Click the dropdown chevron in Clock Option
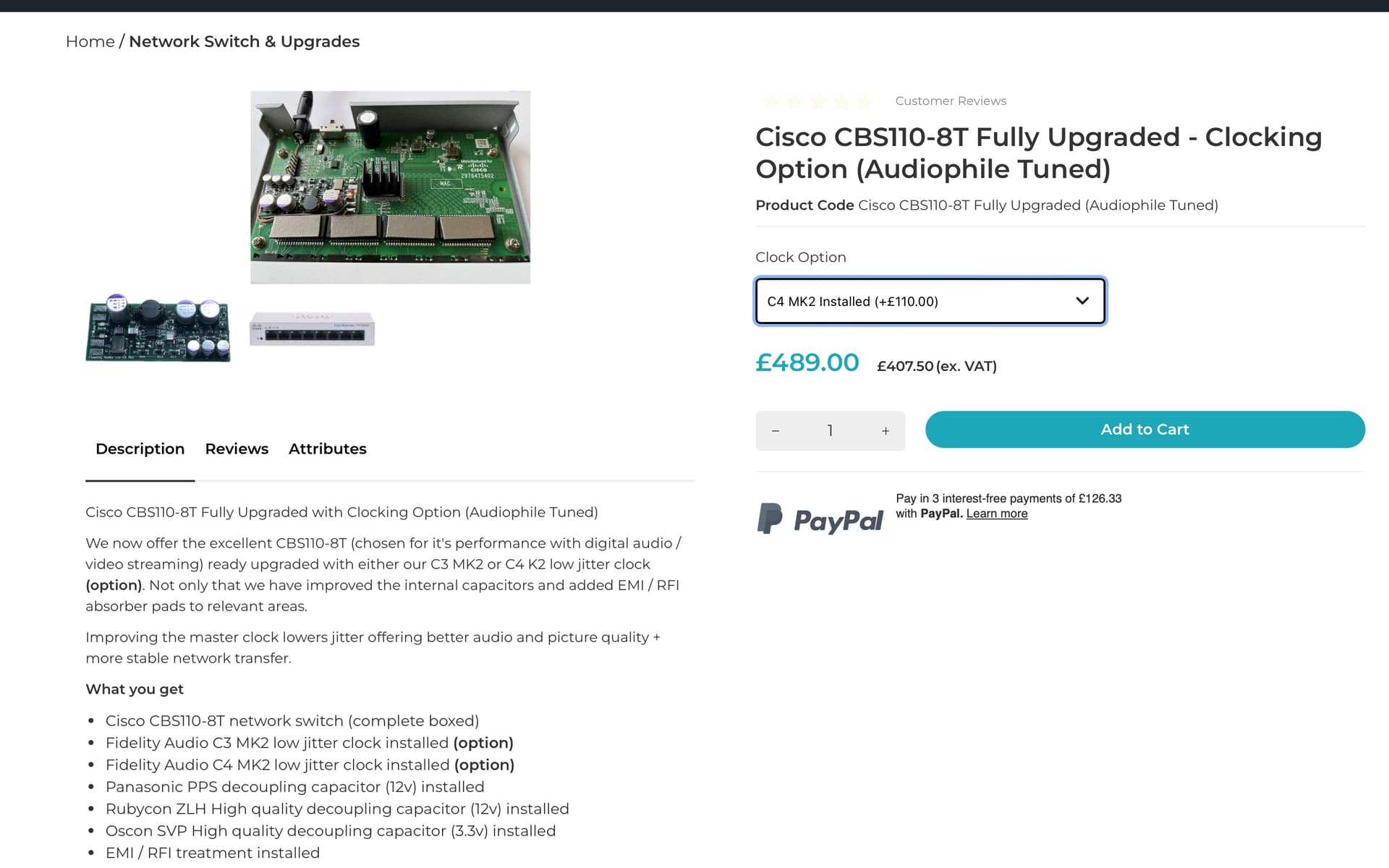 click(1082, 301)
